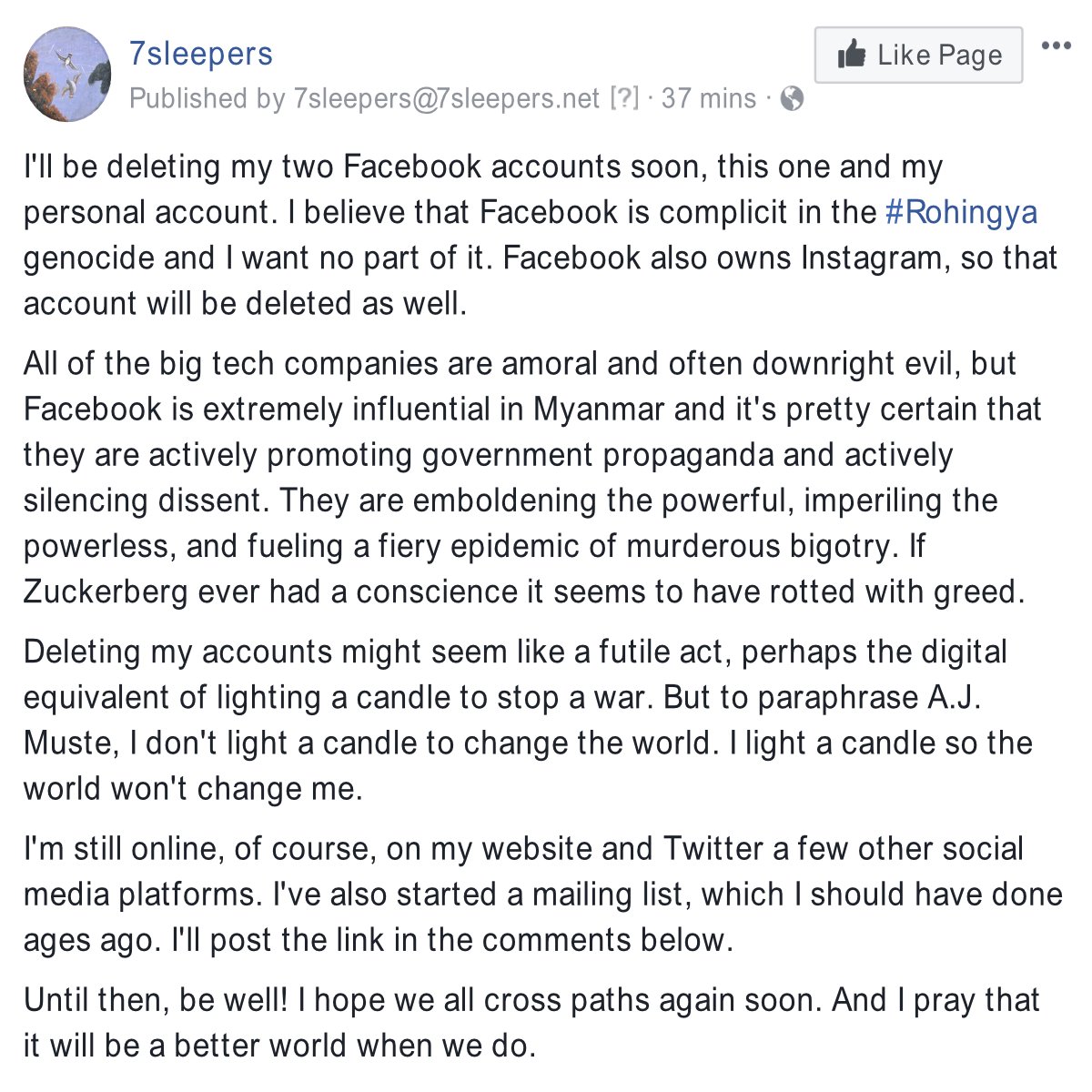Image resolution: width=1092 pixels, height=1092 pixels.
Task: Click the paragraph starting "I'm still online"
Action: (510, 894)
